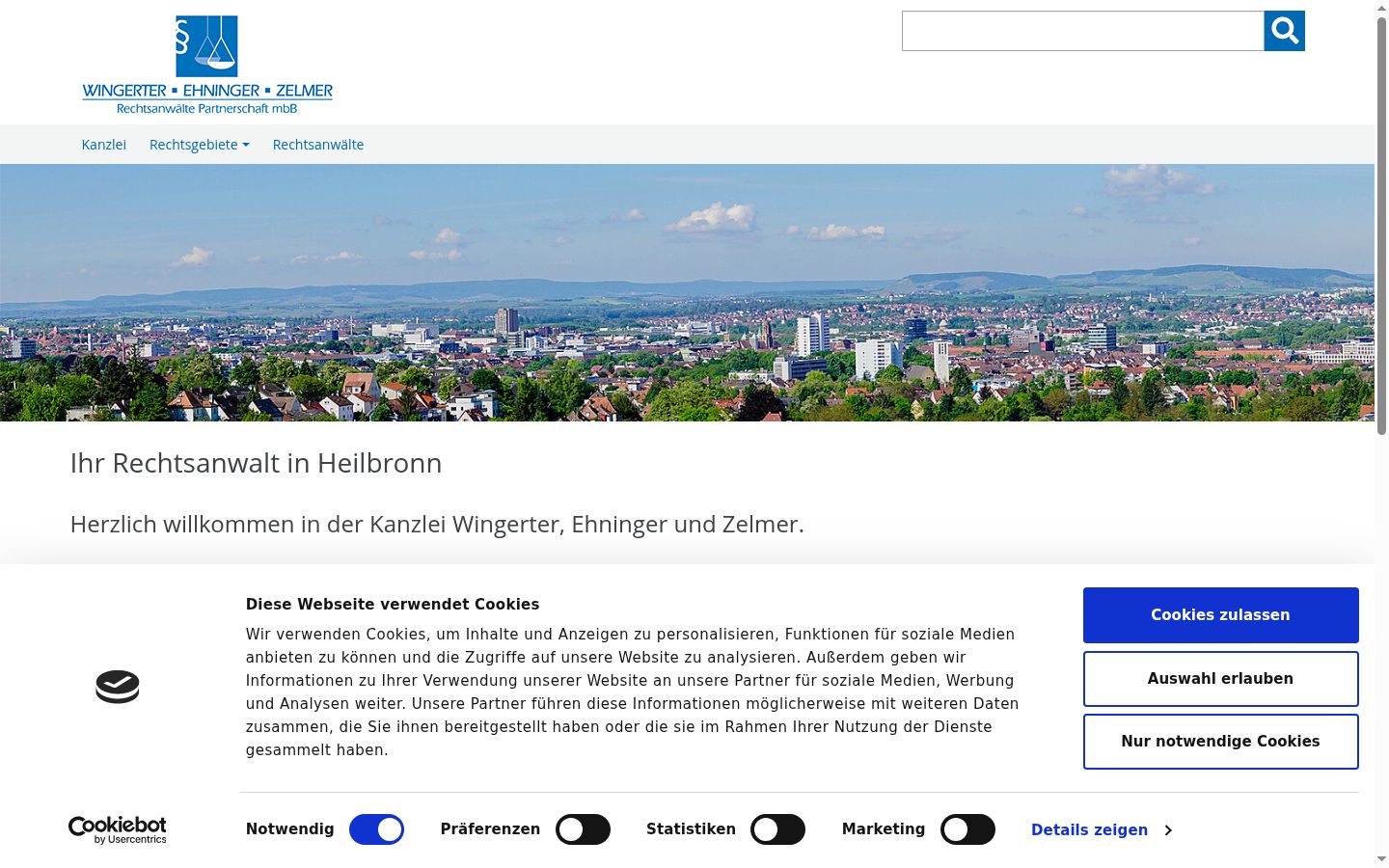Click the page vertical scrollbar thumb
1389x868 pixels.
1381,225
